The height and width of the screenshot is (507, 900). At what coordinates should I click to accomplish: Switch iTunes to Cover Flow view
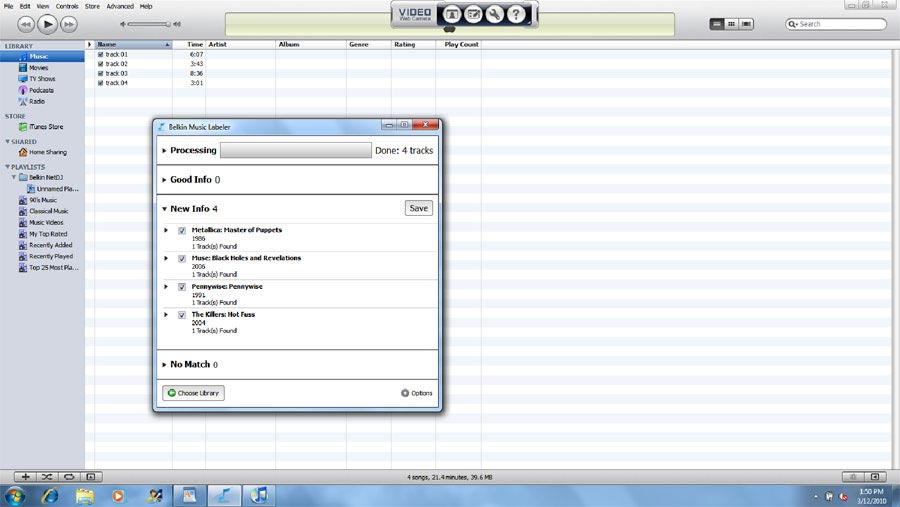(746, 24)
